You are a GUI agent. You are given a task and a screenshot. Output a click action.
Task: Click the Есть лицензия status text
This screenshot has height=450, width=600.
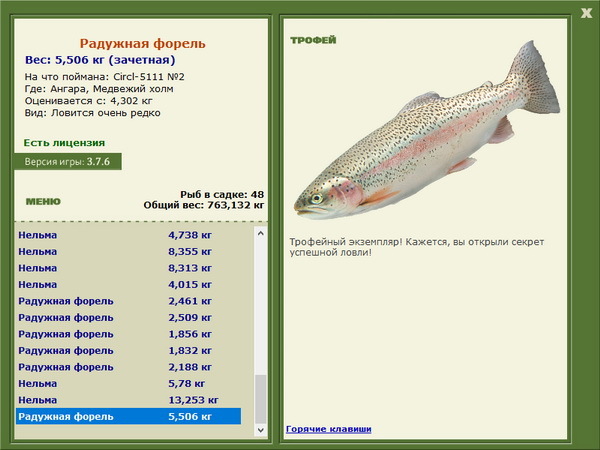click(x=64, y=143)
